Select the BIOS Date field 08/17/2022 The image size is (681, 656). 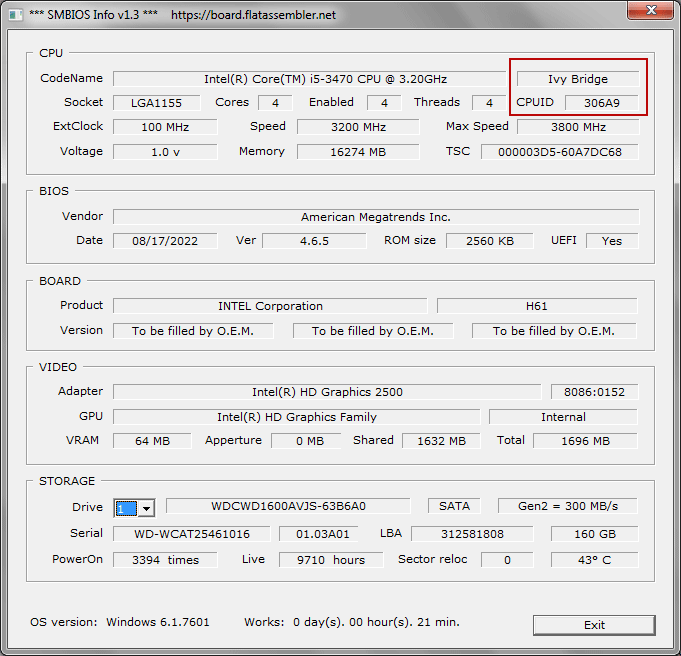(x=164, y=241)
